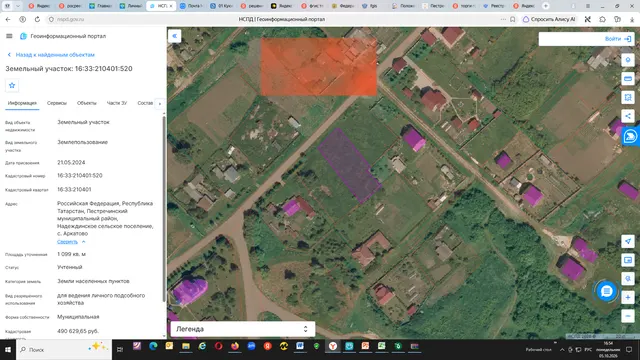Screen dimensions: 640x360
Task: Go back with browser back arrow
Action: coord(8,19)
